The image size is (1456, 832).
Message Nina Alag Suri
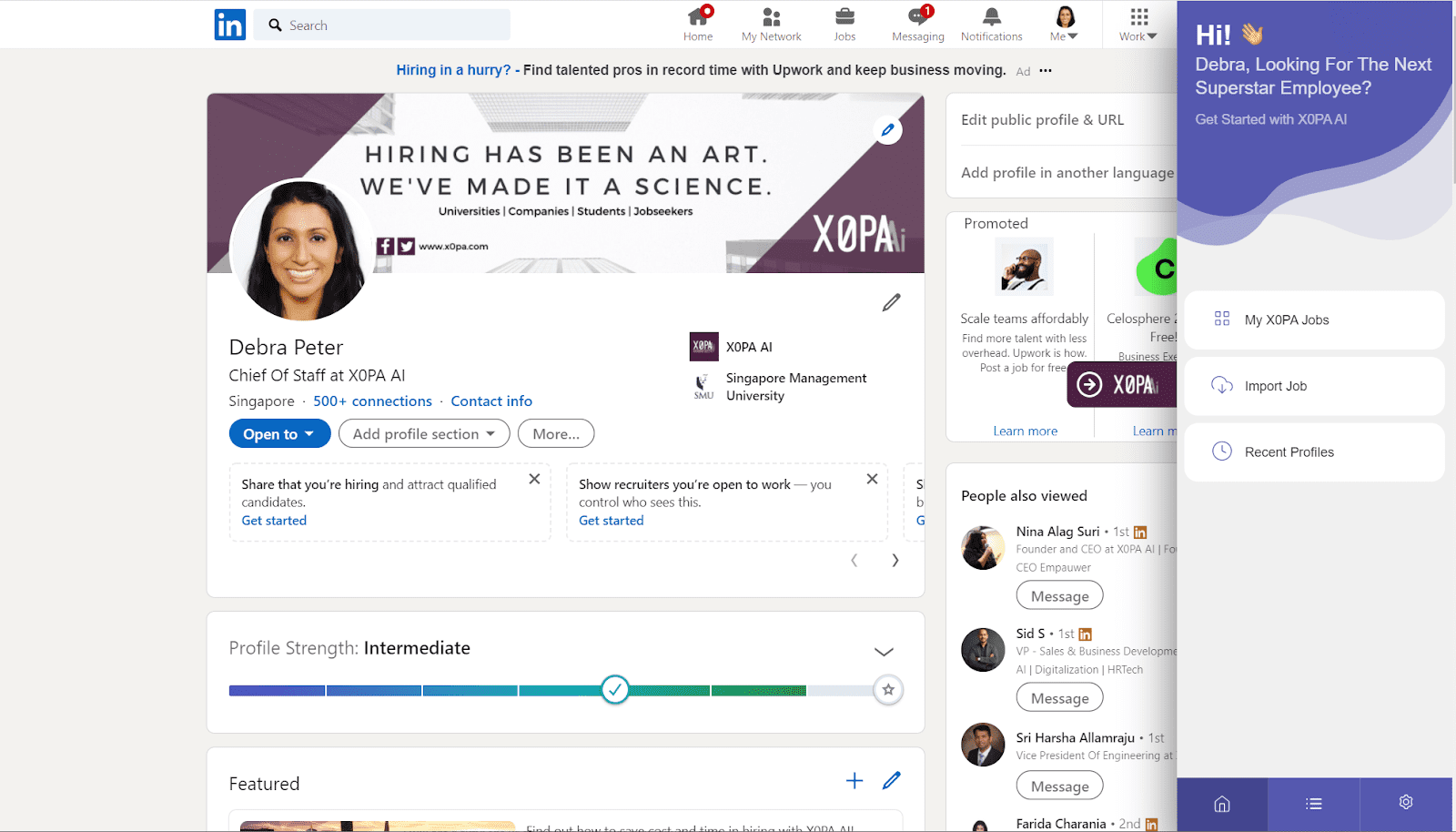pos(1060,596)
